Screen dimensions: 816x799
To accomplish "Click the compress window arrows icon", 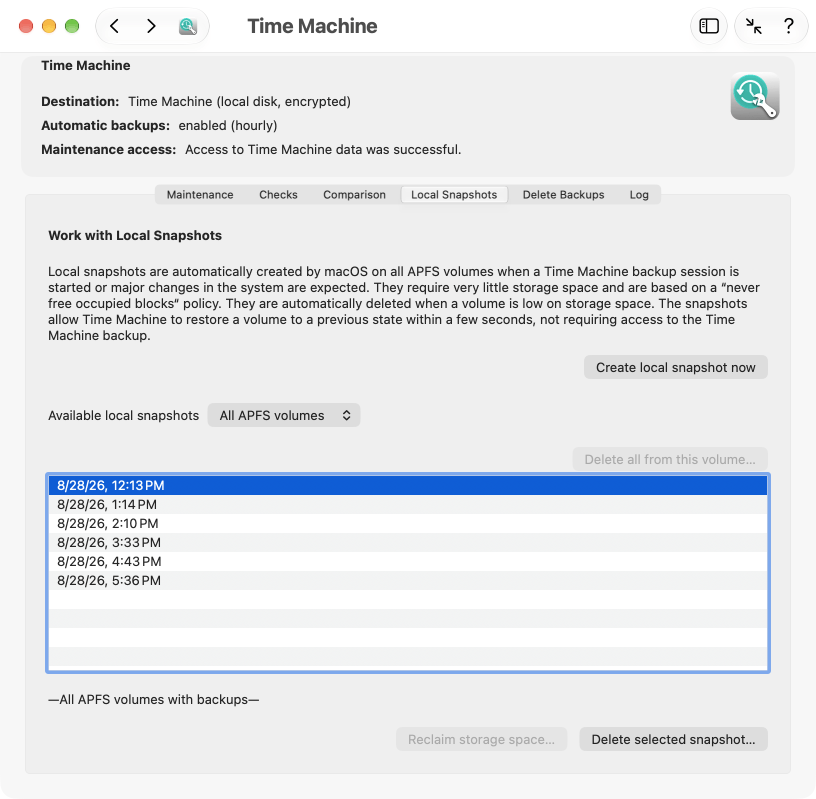I will [754, 26].
